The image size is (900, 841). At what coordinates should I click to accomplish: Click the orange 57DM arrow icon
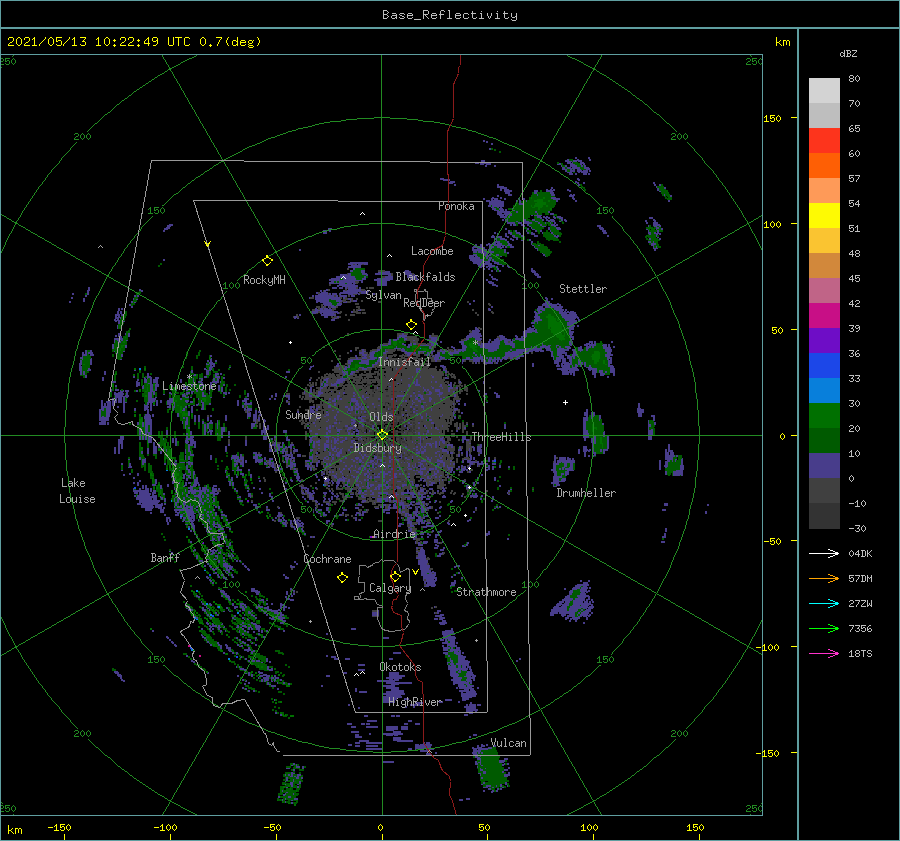tap(824, 579)
